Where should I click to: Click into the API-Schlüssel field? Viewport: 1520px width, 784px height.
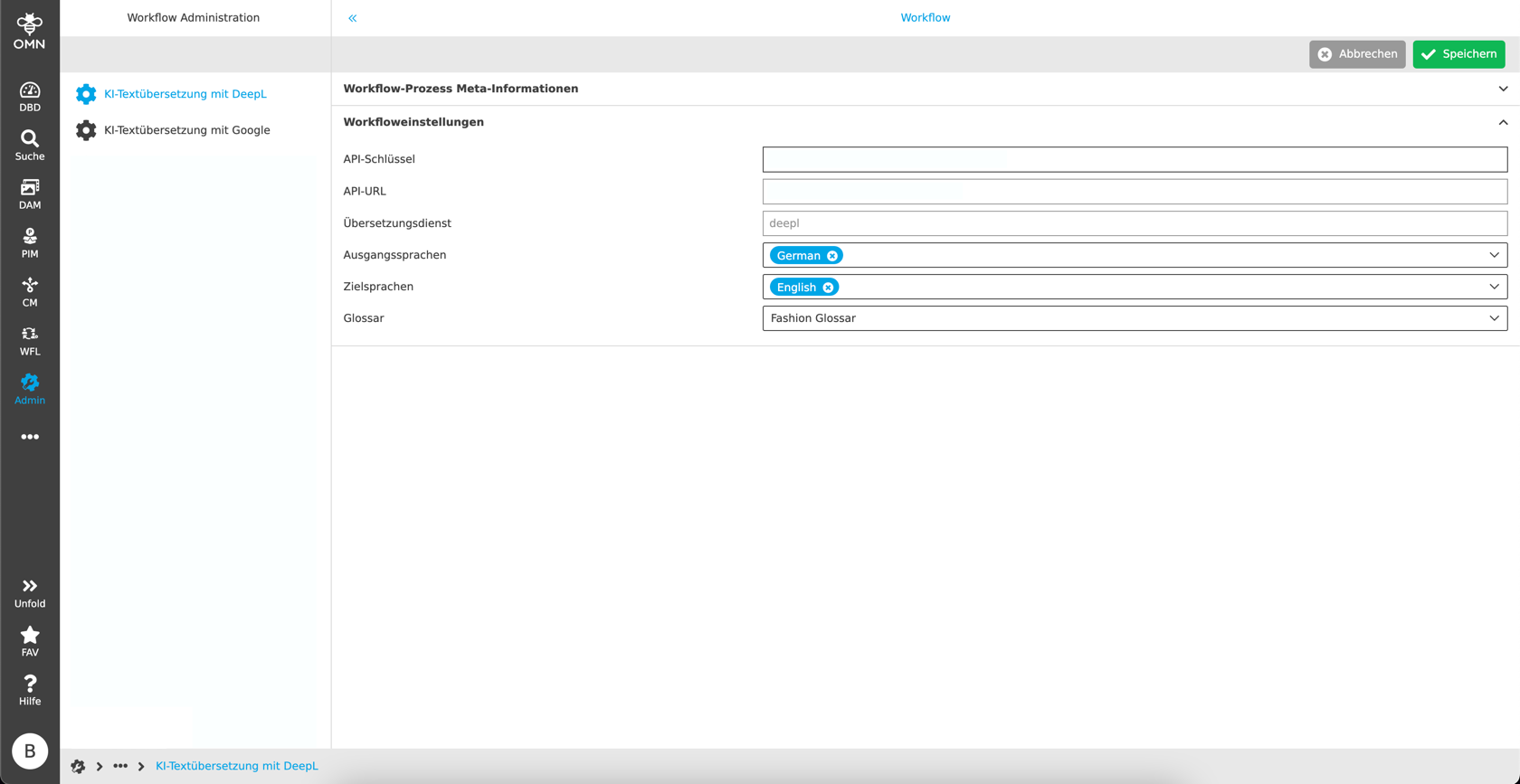click(x=1134, y=159)
